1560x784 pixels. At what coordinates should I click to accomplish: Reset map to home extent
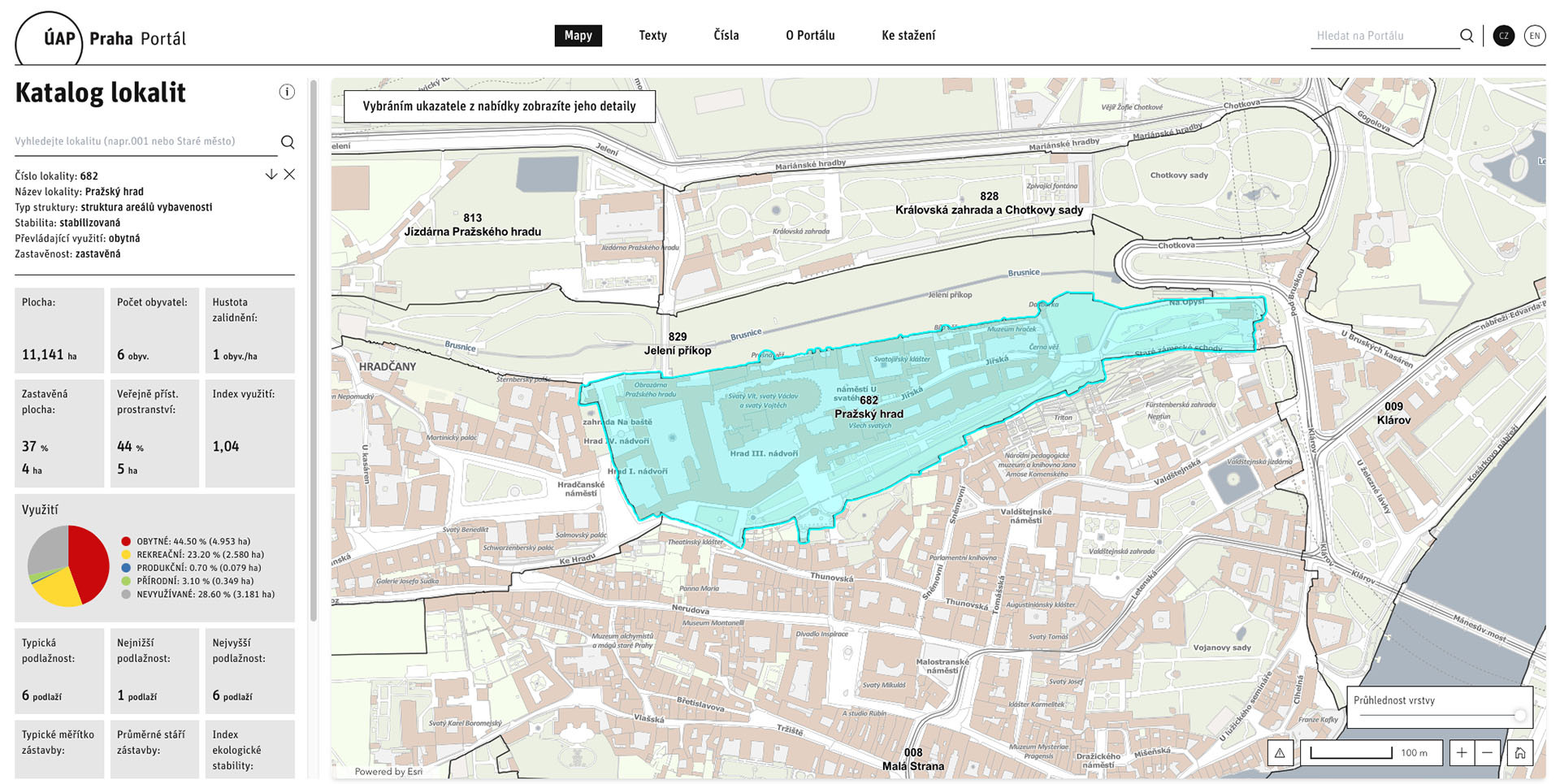tap(1519, 753)
